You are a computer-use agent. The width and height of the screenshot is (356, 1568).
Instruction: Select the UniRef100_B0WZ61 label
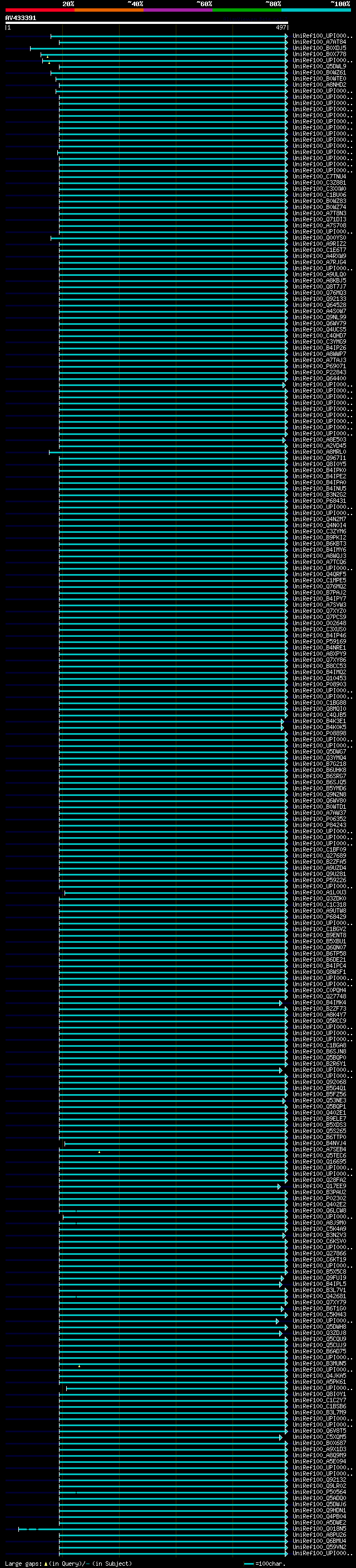[319, 72]
